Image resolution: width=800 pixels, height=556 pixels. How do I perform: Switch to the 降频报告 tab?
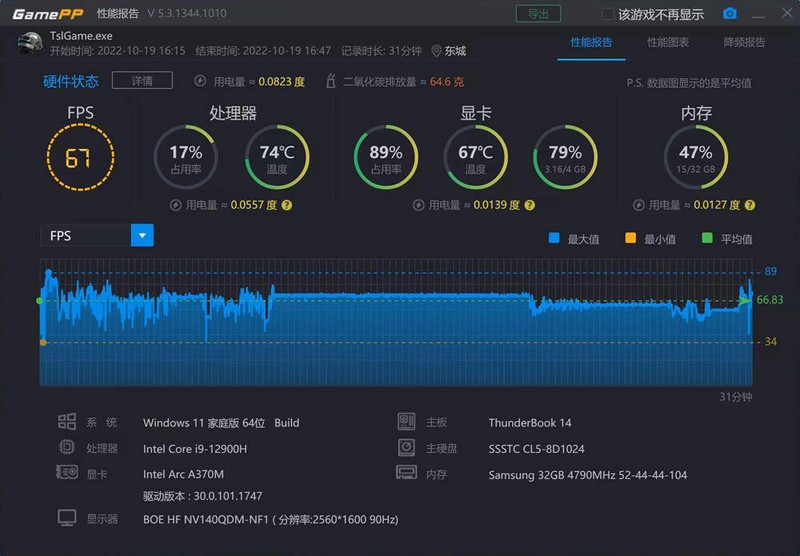tap(744, 42)
